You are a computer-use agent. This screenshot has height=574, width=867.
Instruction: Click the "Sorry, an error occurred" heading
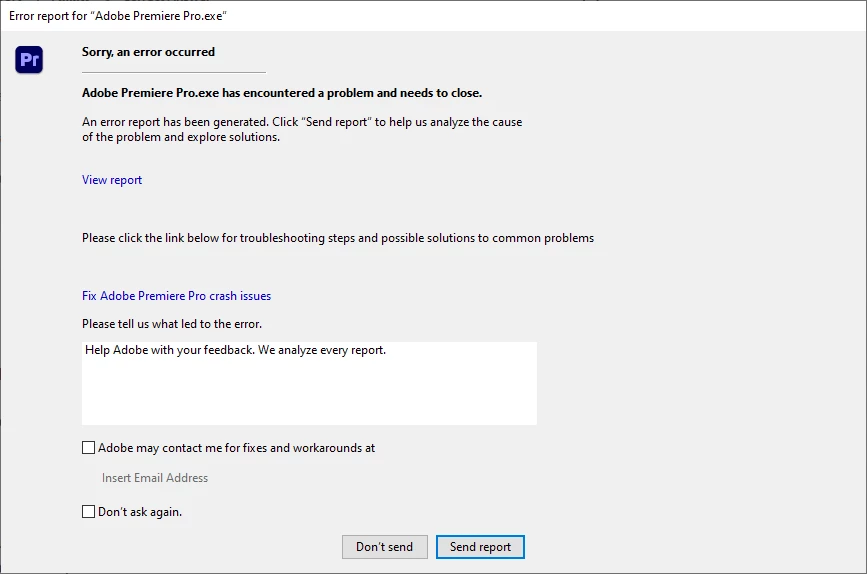coord(148,52)
